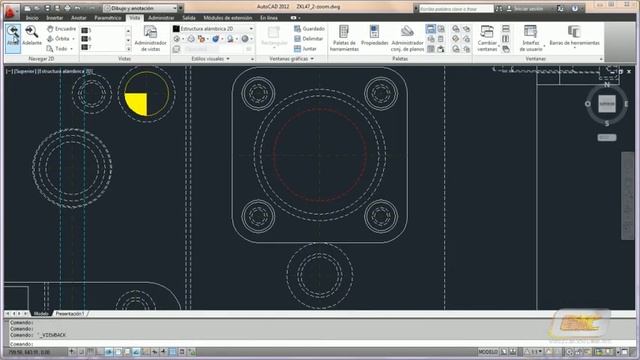Expand the views list gallery arrow
Screen dimensions: 640x360
point(128,49)
